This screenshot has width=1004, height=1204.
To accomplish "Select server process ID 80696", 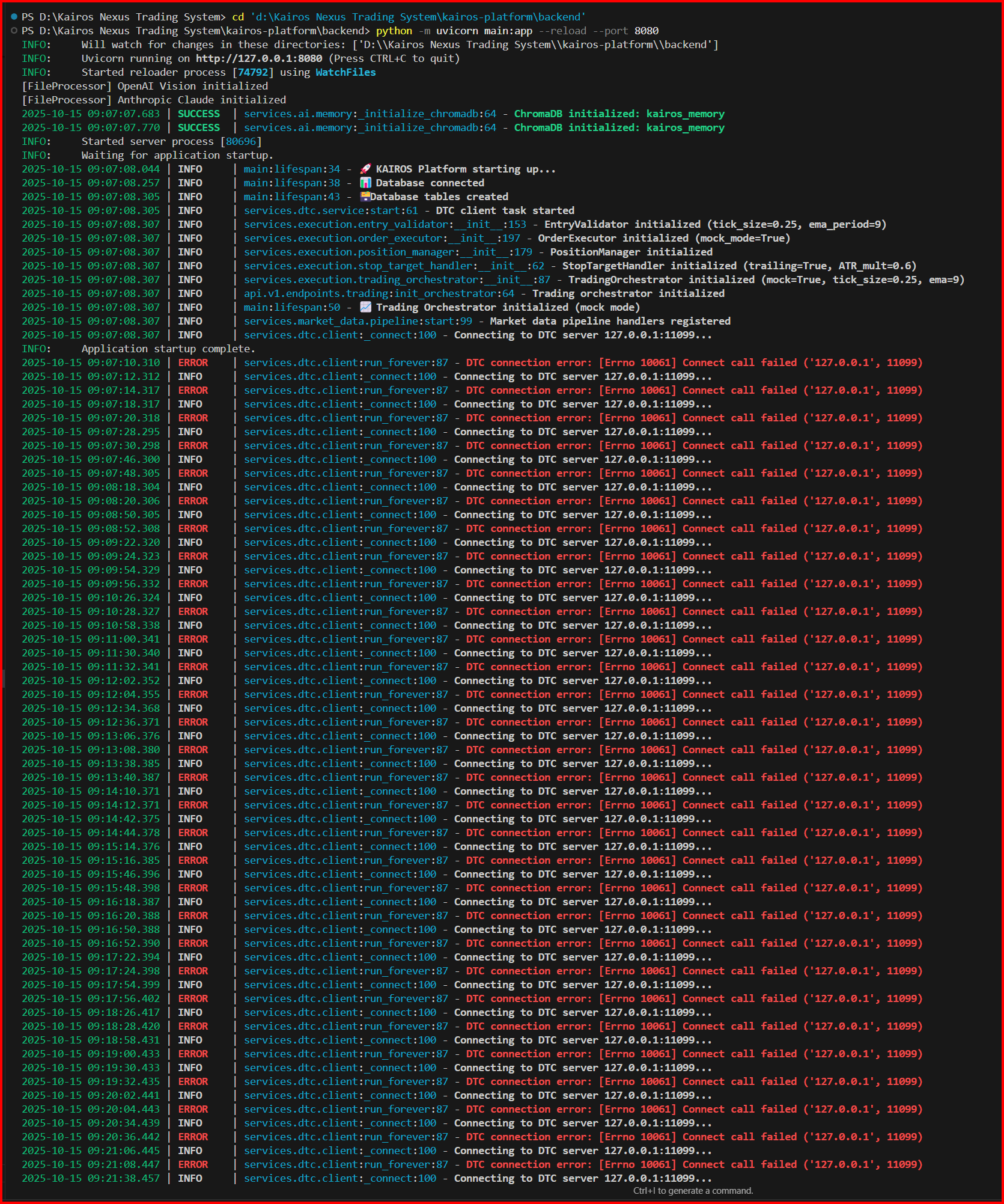I will coord(240,141).
